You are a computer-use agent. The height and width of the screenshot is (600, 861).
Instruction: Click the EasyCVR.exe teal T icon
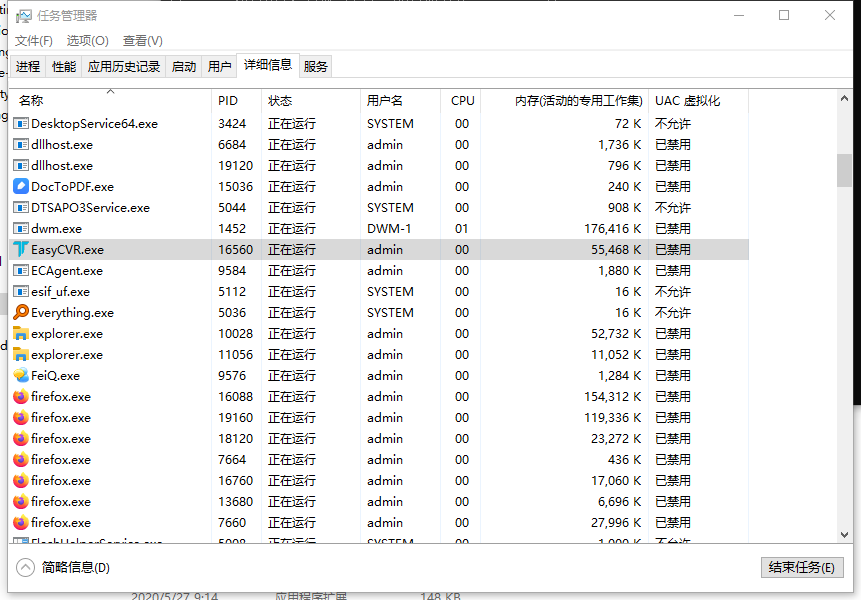pos(21,249)
